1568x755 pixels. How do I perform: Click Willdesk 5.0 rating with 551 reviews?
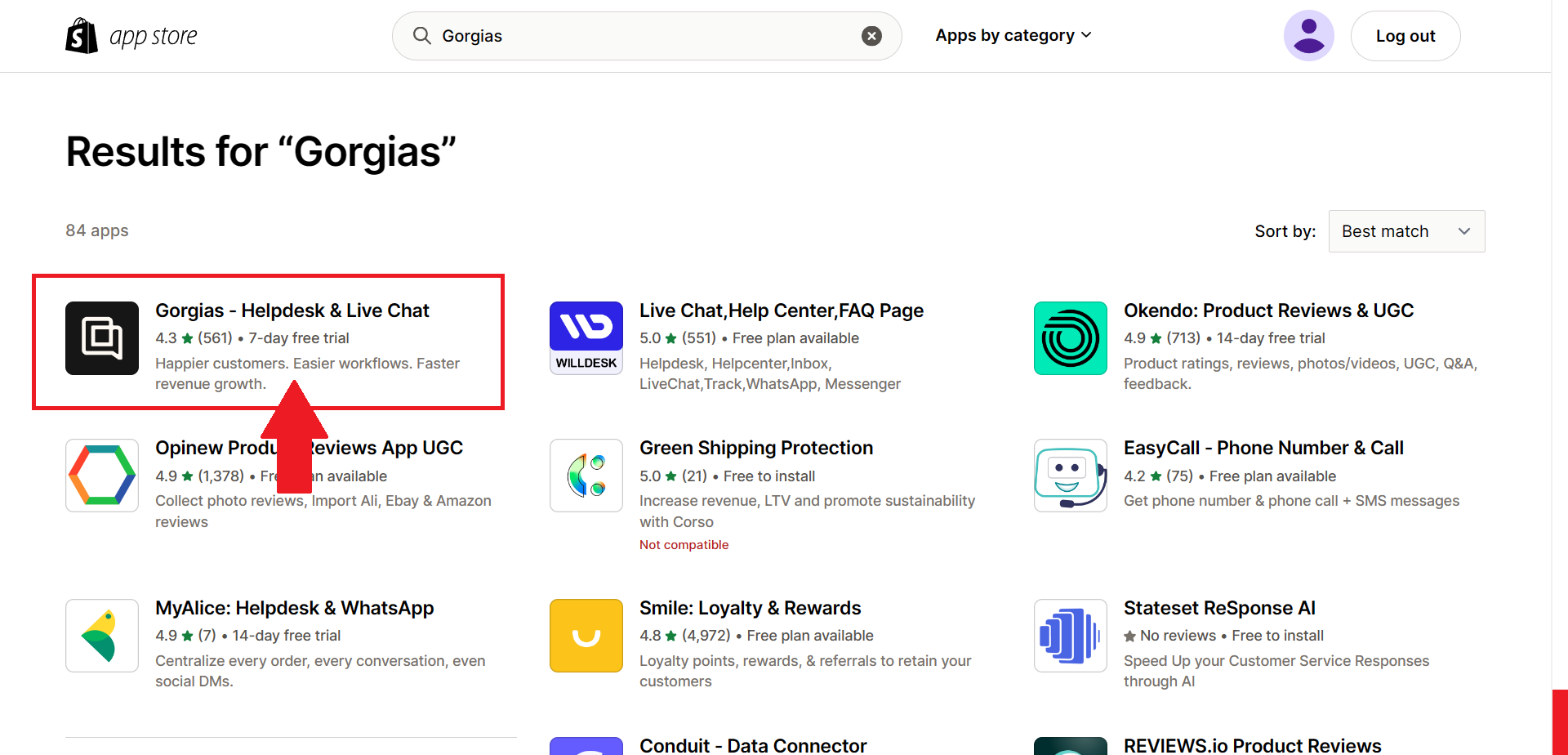tap(678, 338)
